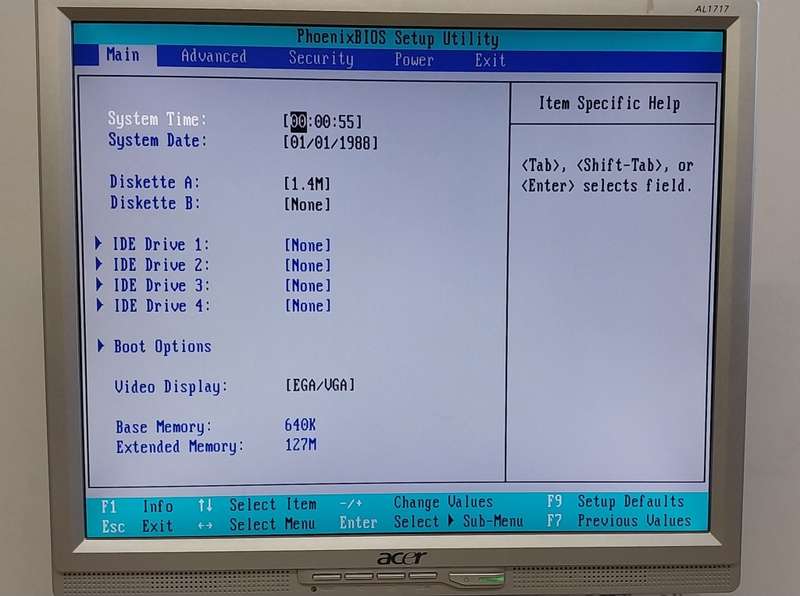
Task: Click the left-right arrows Select Menu icon
Action: [x=205, y=525]
